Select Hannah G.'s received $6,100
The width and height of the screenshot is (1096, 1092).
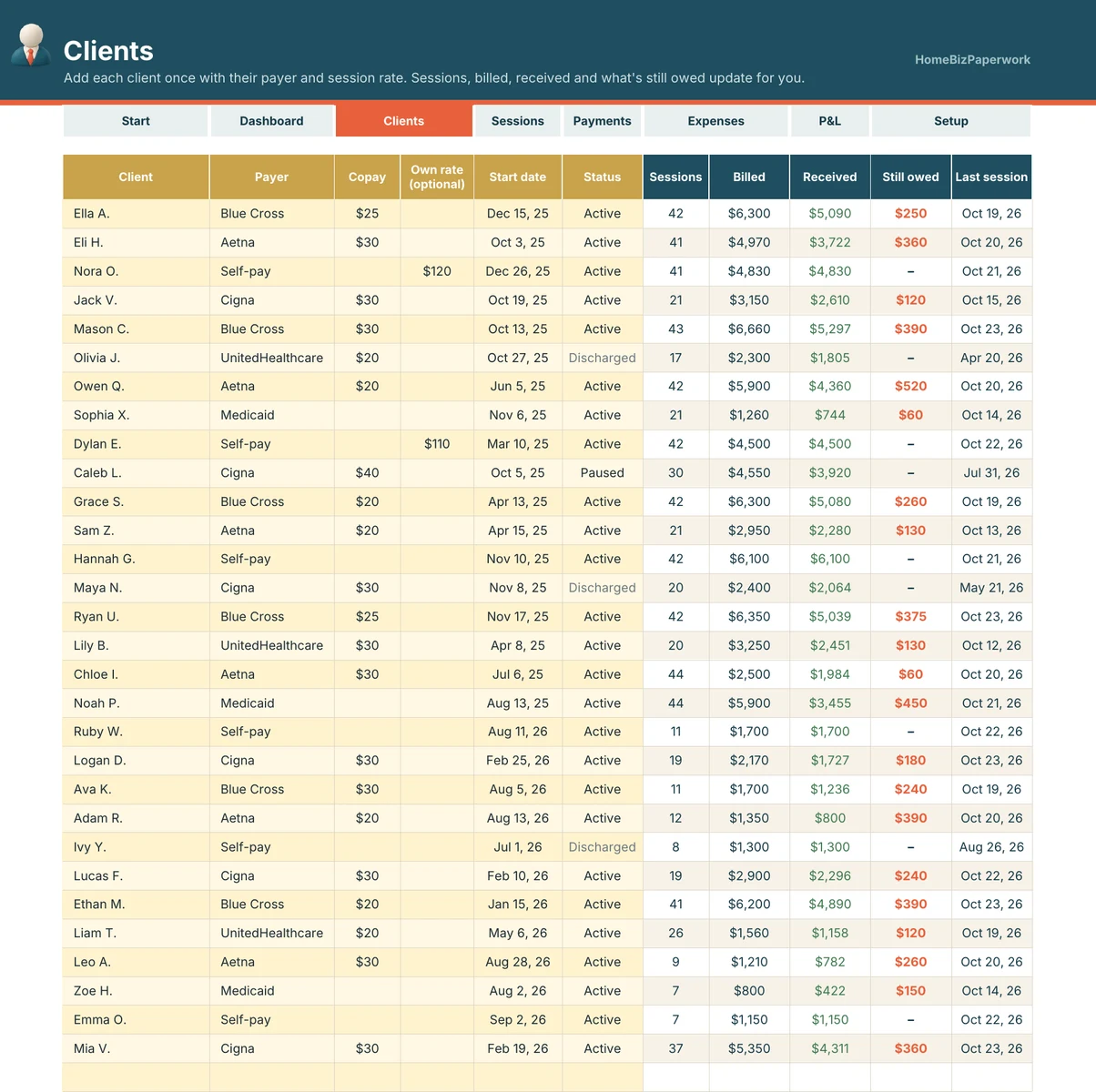(829, 559)
